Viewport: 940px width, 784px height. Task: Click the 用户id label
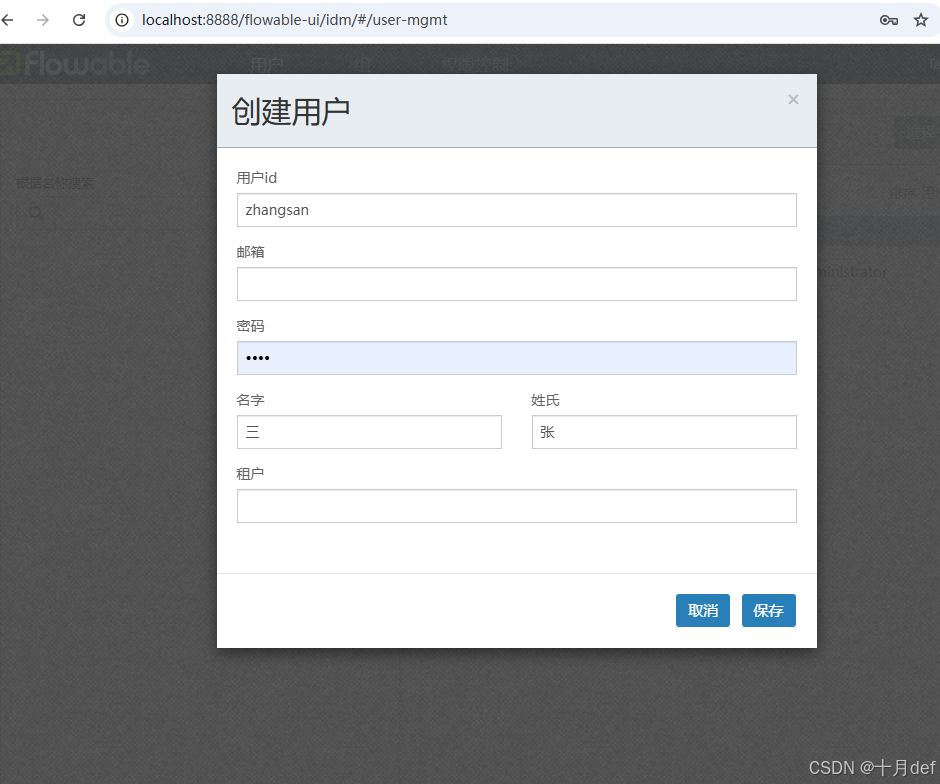coord(257,178)
